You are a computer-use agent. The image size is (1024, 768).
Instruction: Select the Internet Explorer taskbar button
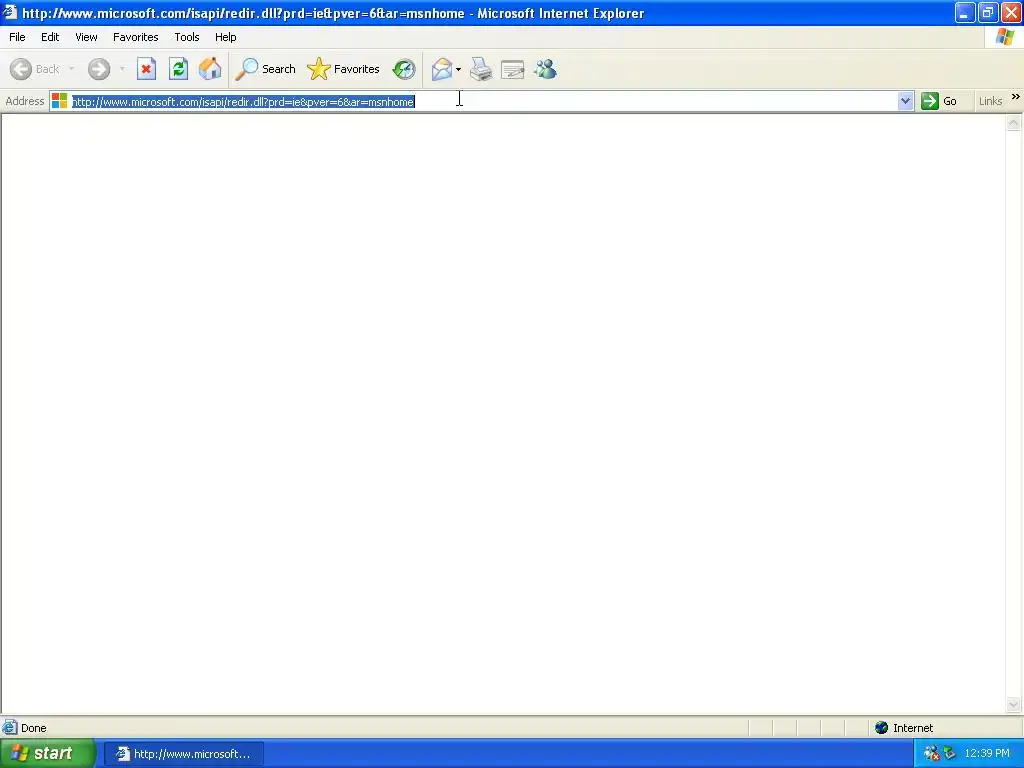coord(184,754)
